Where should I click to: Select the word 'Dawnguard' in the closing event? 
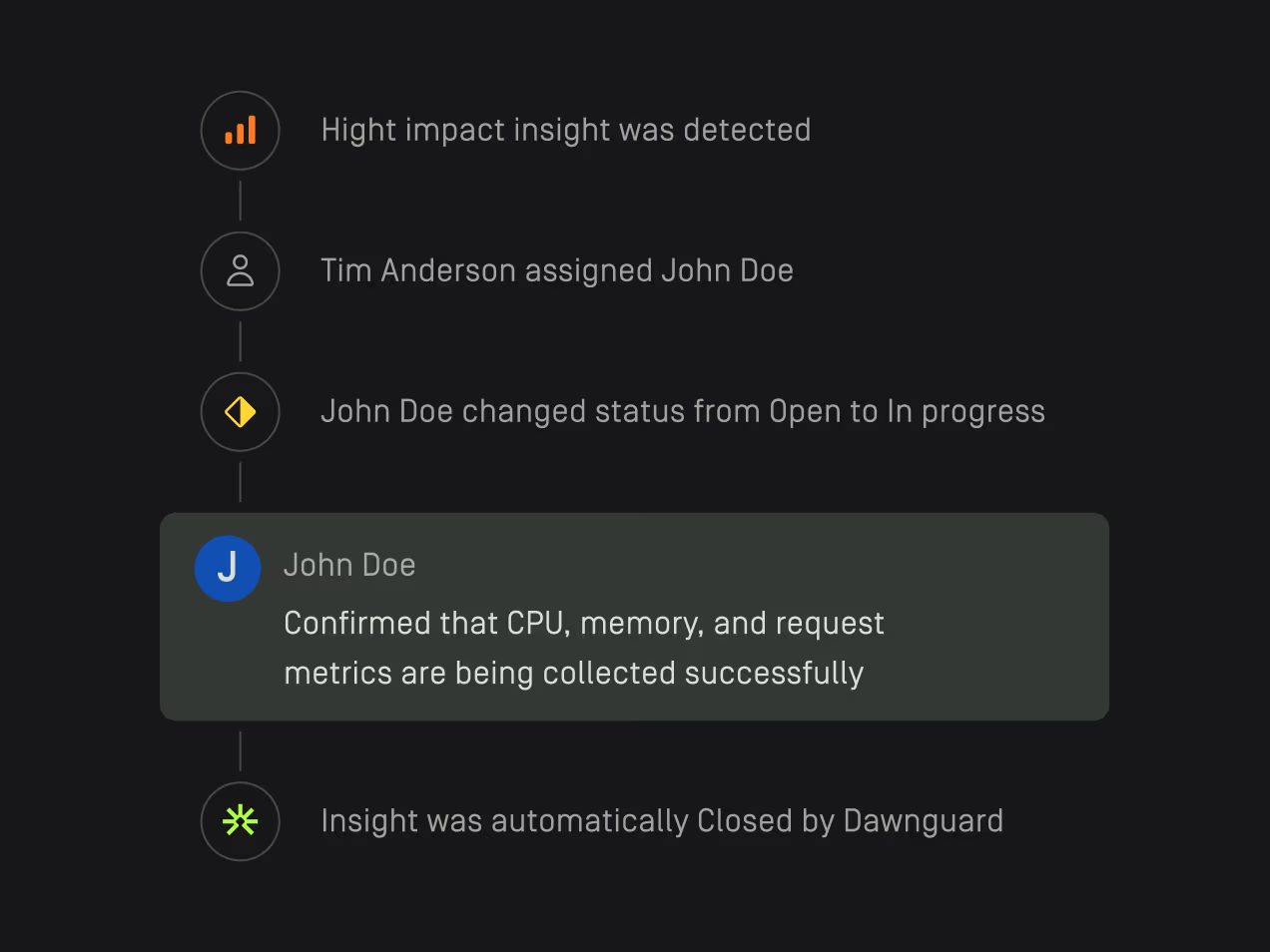point(923,821)
